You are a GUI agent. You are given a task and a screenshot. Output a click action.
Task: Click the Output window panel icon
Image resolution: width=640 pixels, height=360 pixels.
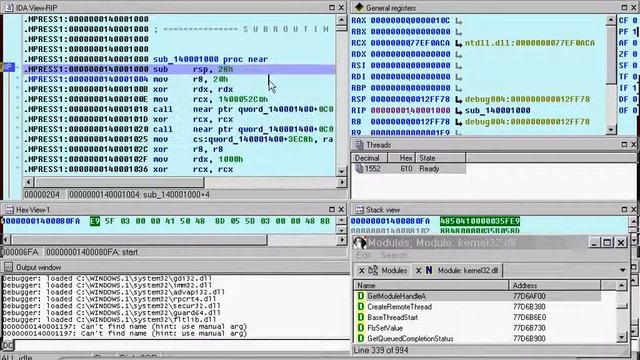coord(9,267)
